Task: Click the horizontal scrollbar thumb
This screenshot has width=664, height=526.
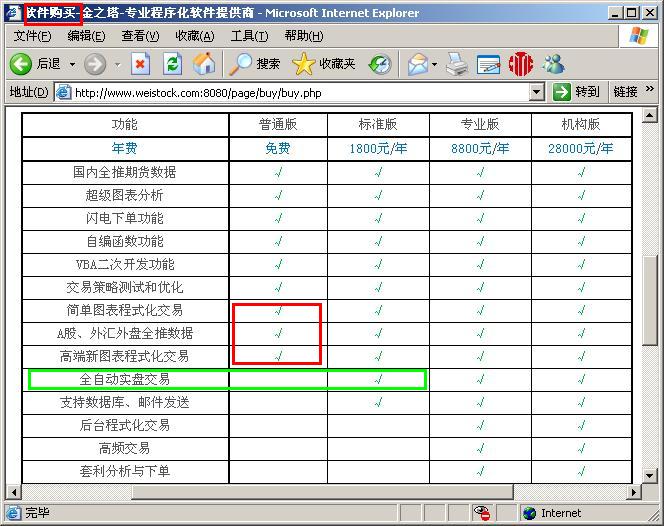Action: click(322, 492)
